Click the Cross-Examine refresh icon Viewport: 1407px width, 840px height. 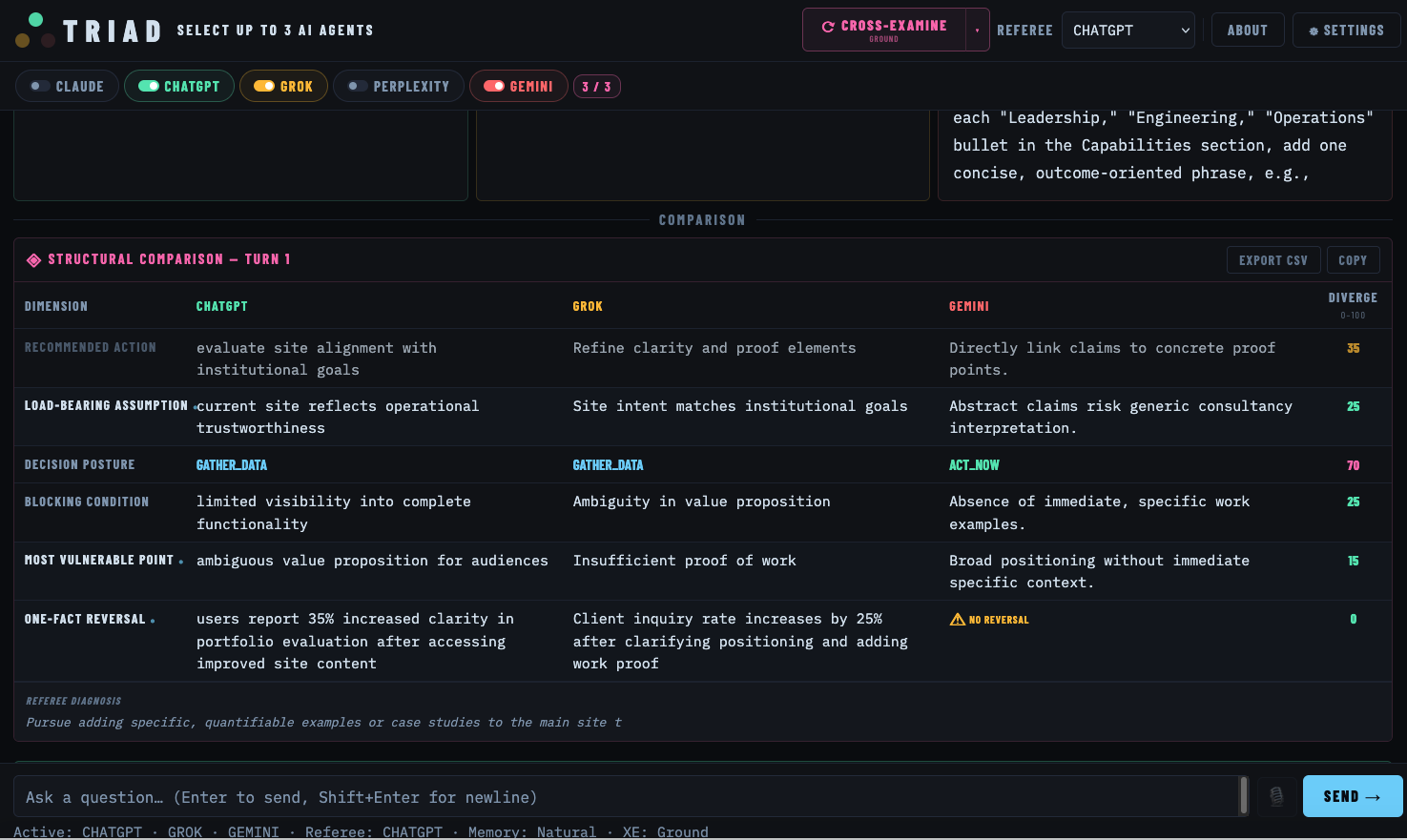(x=828, y=27)
